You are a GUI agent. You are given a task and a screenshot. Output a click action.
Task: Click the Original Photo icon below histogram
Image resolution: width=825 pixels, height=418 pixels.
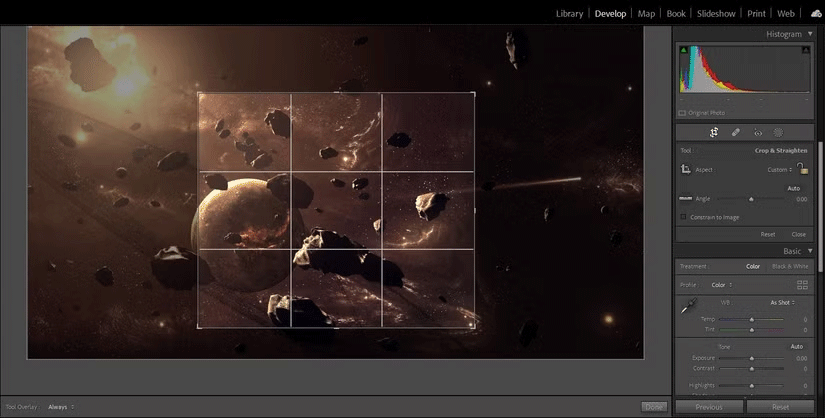[682, 113]
